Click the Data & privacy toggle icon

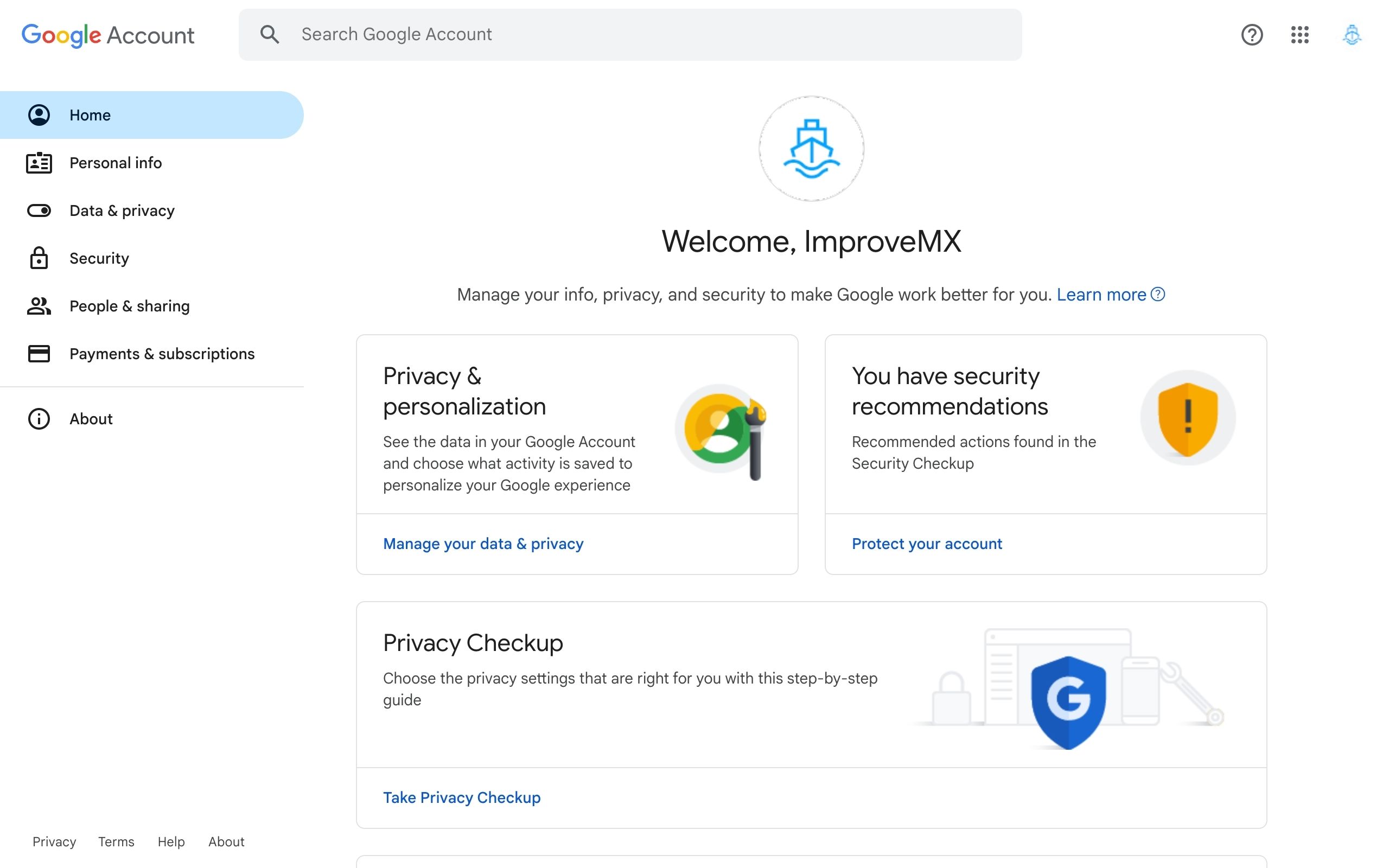pos(39,210)
